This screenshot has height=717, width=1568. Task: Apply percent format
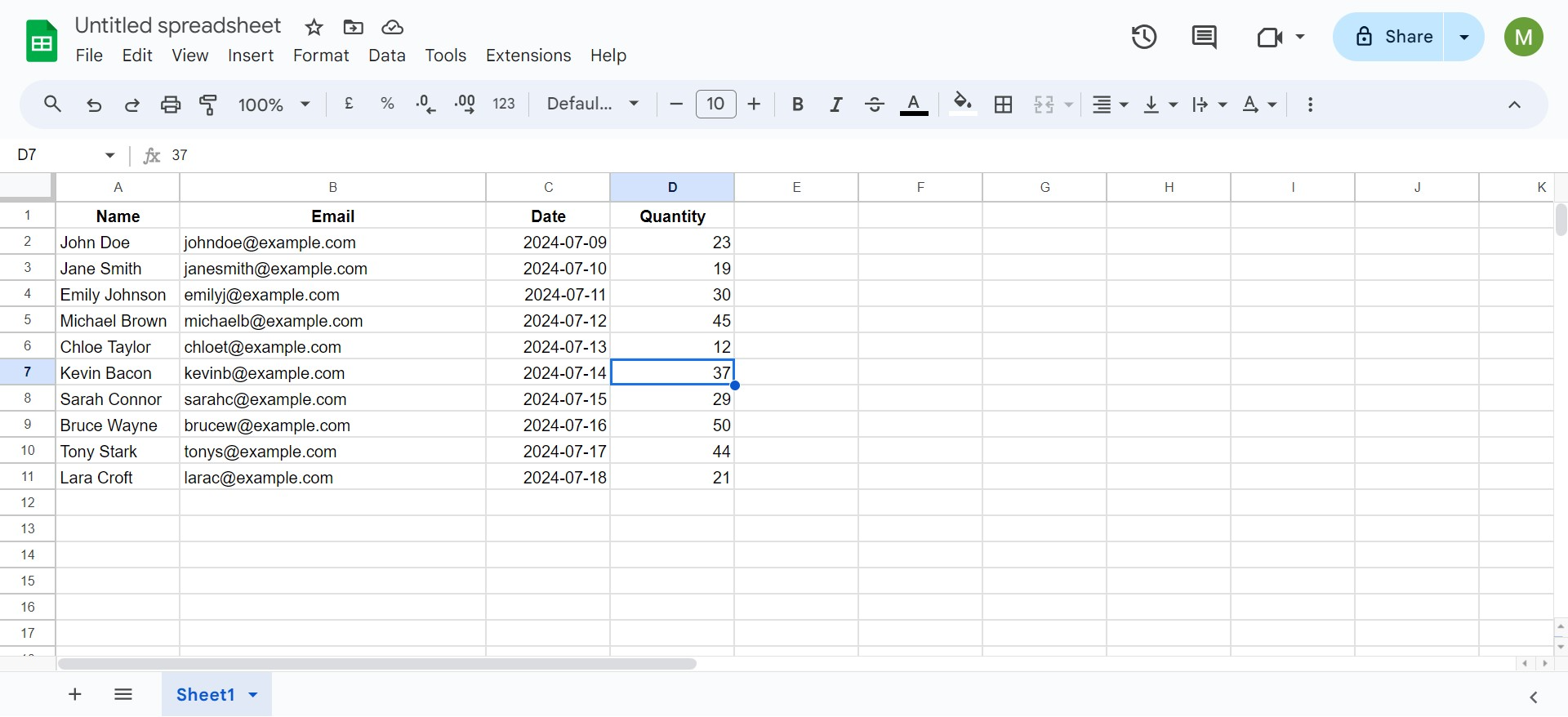coord(387,104)
